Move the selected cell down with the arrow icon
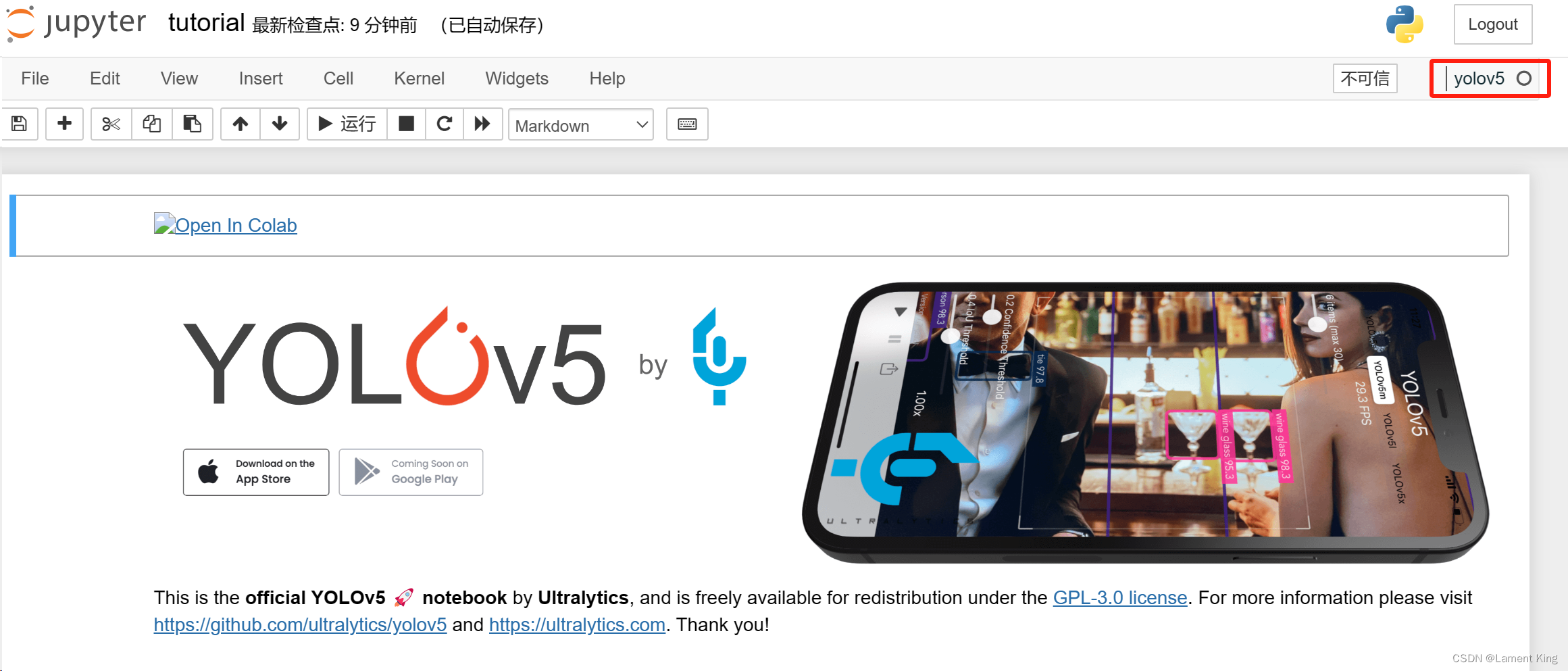Viewport: 1568px width, 671px height. (x=280, y=124)
